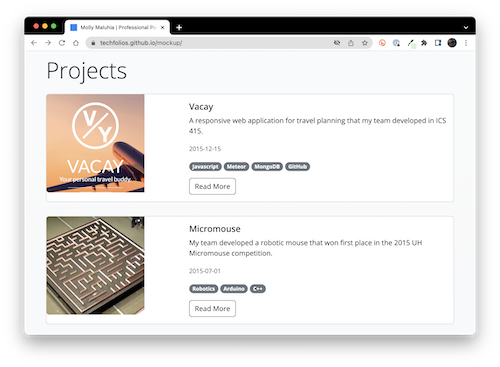Click Read More under Micromouse project
The width and height of the screenshot is (500, 367).
coord(212,309)
